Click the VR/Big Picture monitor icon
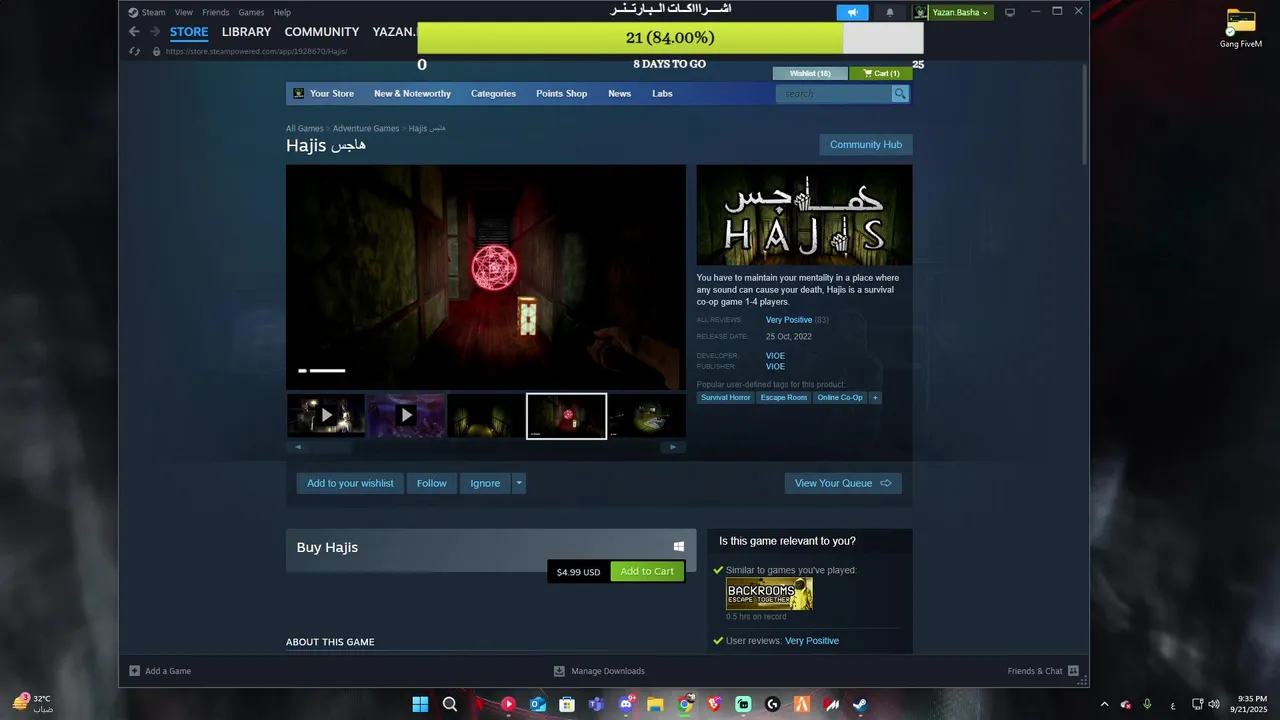This screenshot has width=1280, height=720. point(1010,12)
